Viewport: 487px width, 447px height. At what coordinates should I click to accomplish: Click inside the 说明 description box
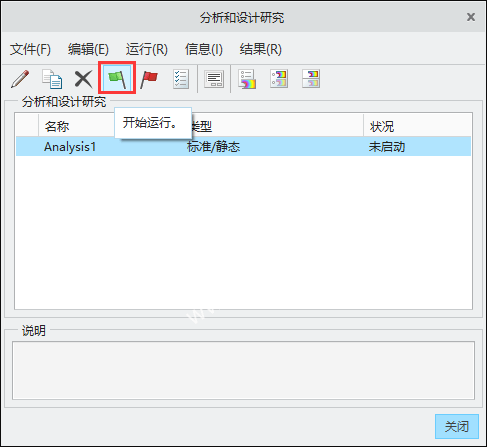tap(243, 370)
